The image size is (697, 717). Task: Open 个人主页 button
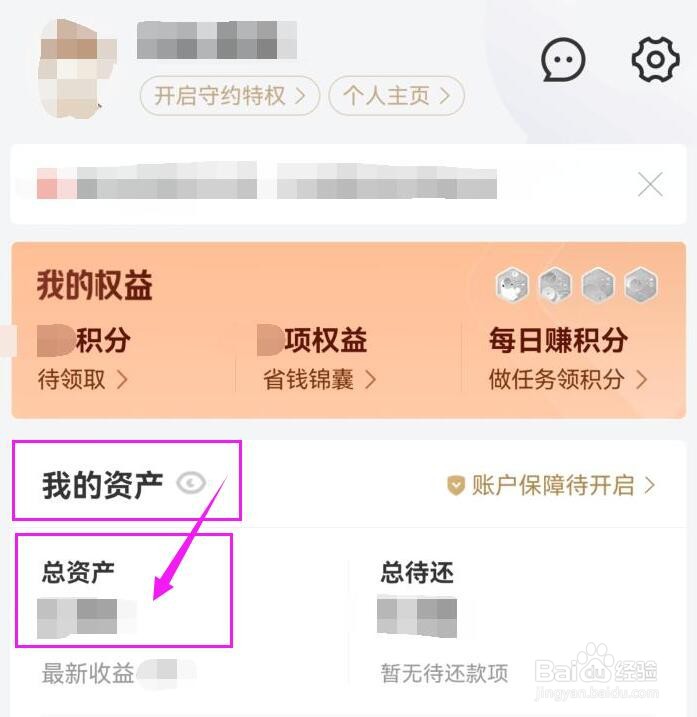(x=397, y=96)
